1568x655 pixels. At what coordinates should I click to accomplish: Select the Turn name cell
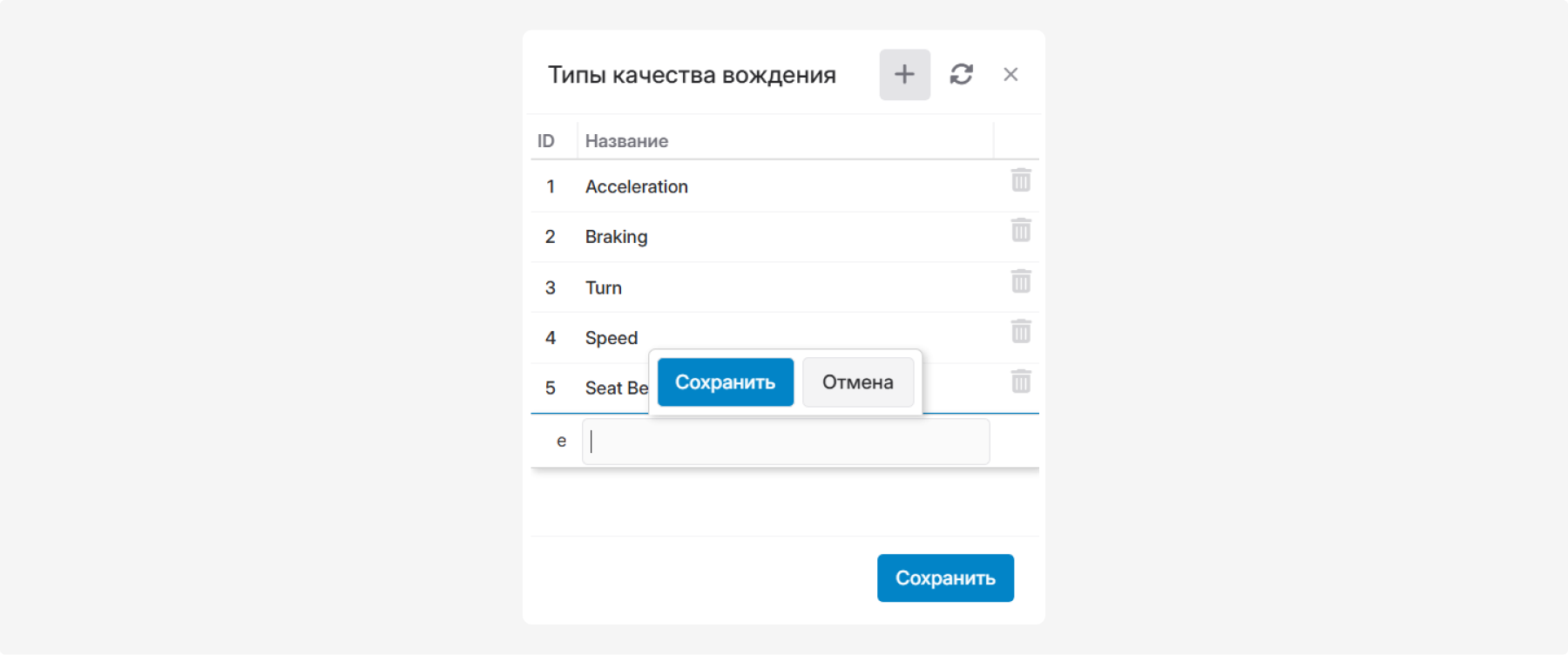click(786, 287)
